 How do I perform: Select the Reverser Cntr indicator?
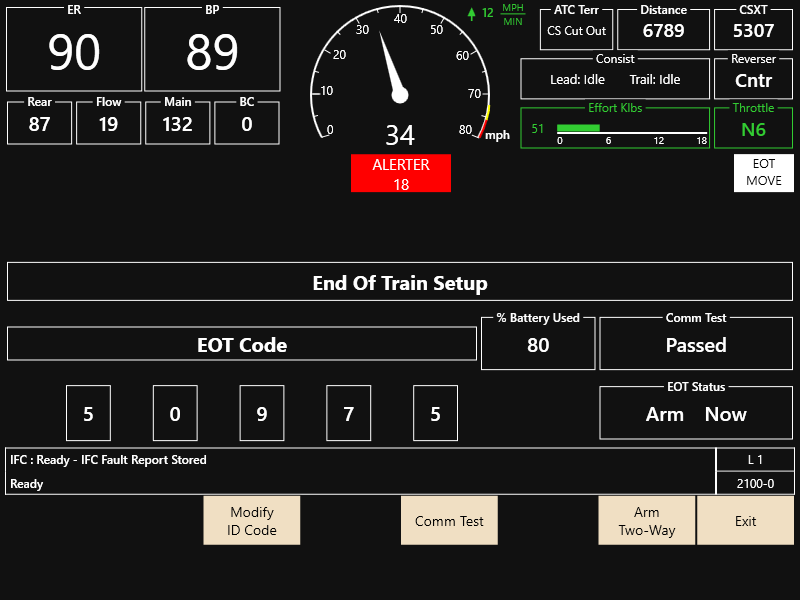[x=753, y=78]
